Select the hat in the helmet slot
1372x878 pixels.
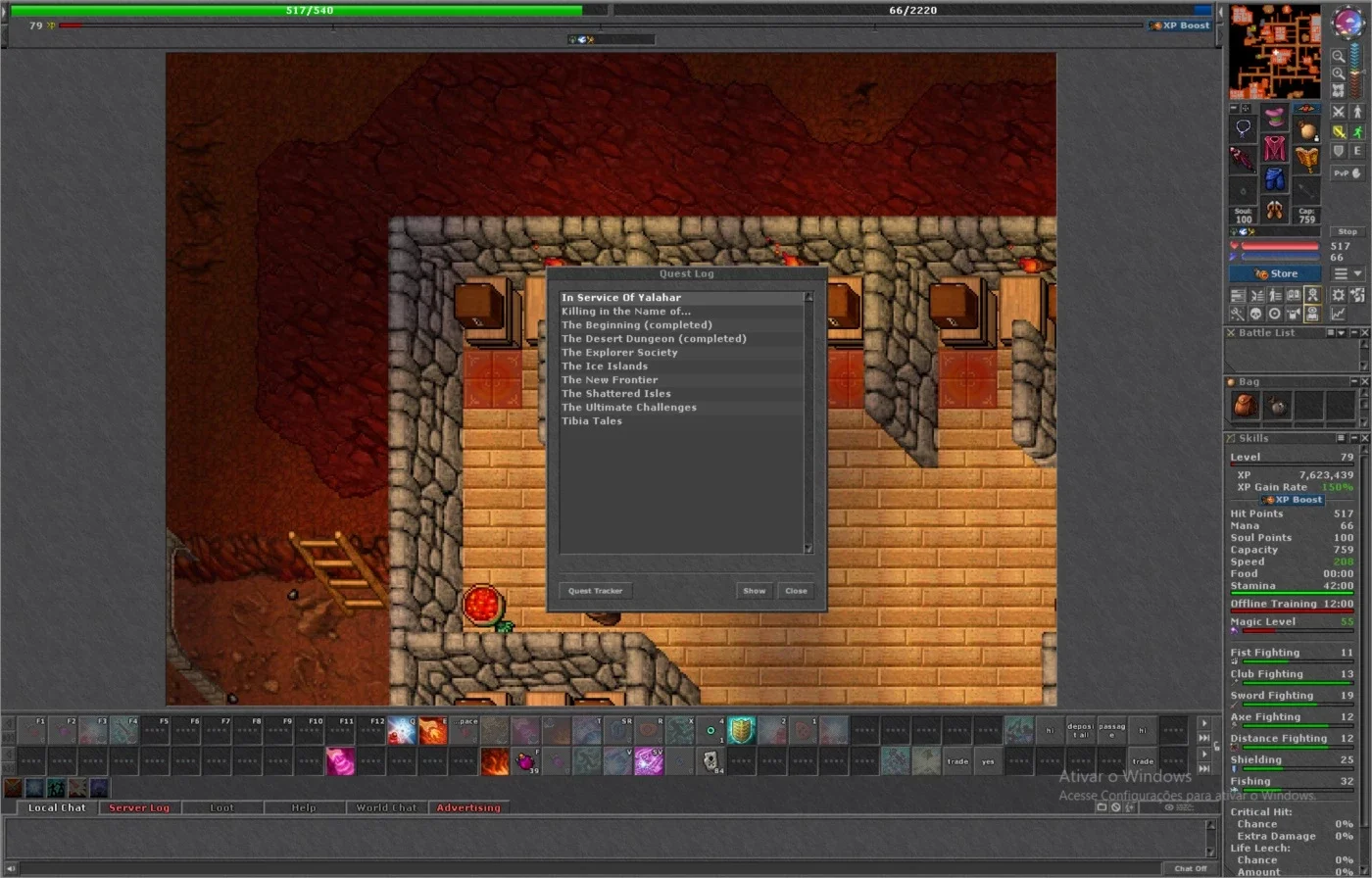click(1274, 116)
